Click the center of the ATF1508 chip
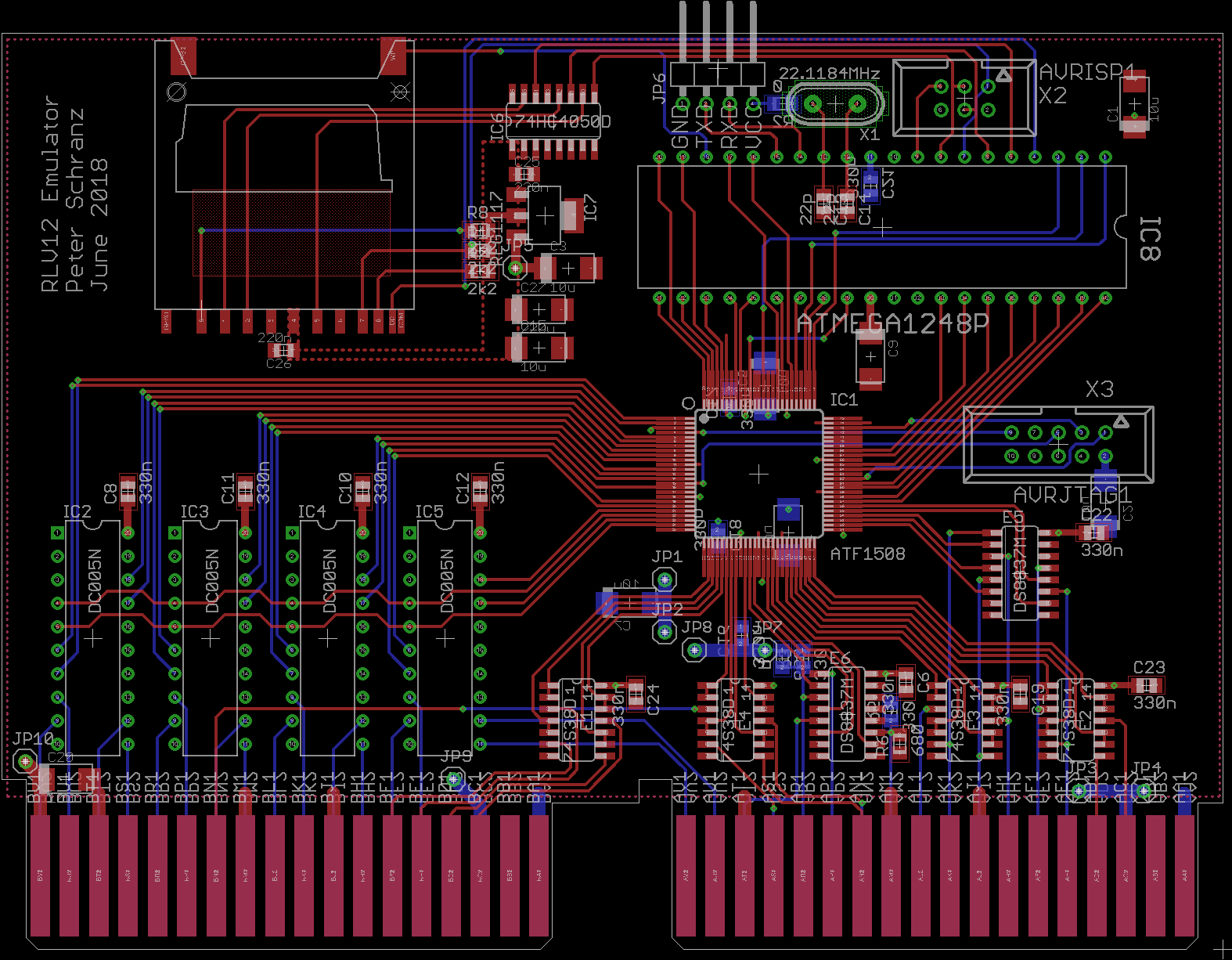 pyautogui.click(x=758, y=474)
